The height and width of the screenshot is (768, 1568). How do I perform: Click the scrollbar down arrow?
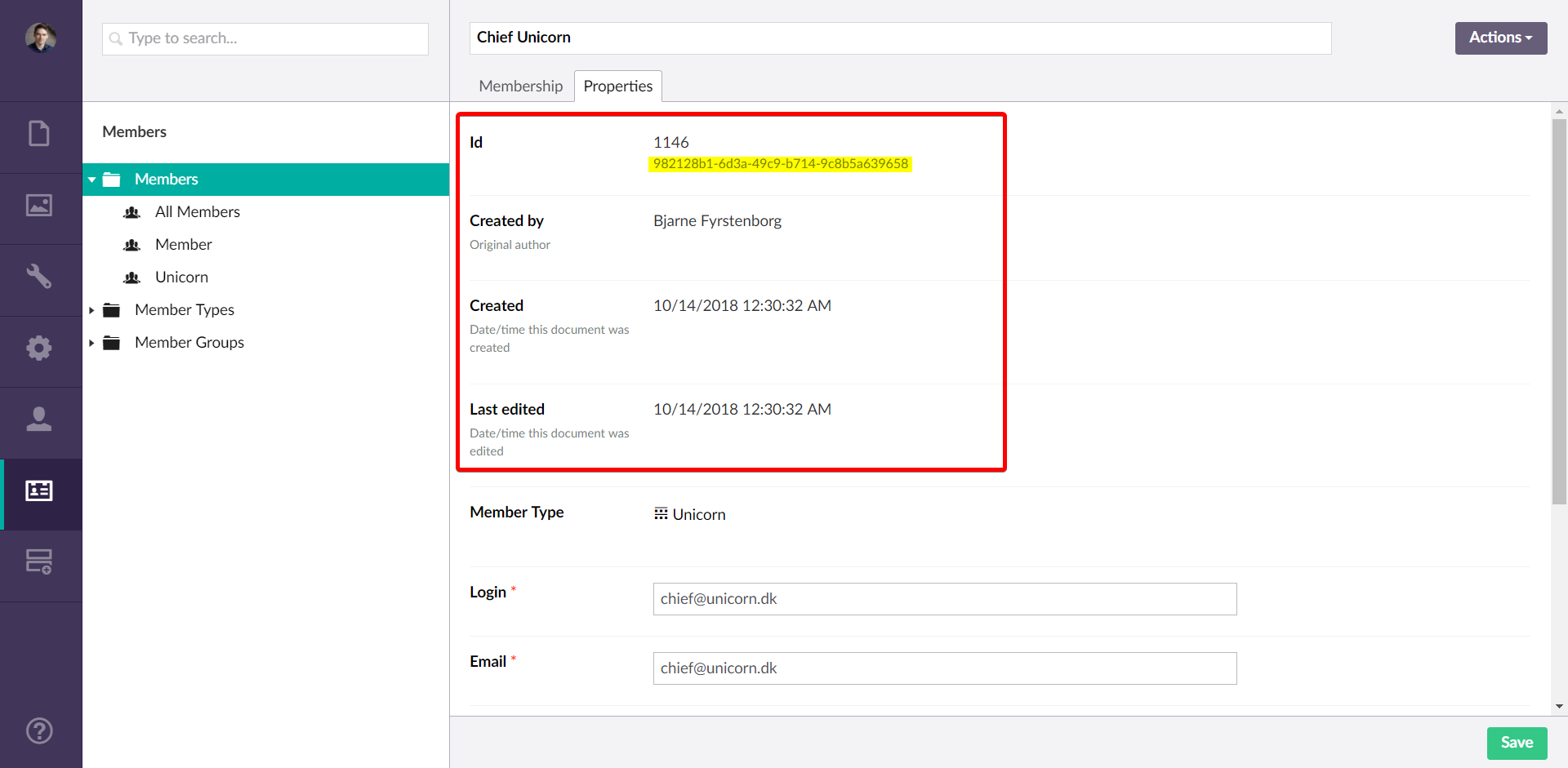(1559, 707)
